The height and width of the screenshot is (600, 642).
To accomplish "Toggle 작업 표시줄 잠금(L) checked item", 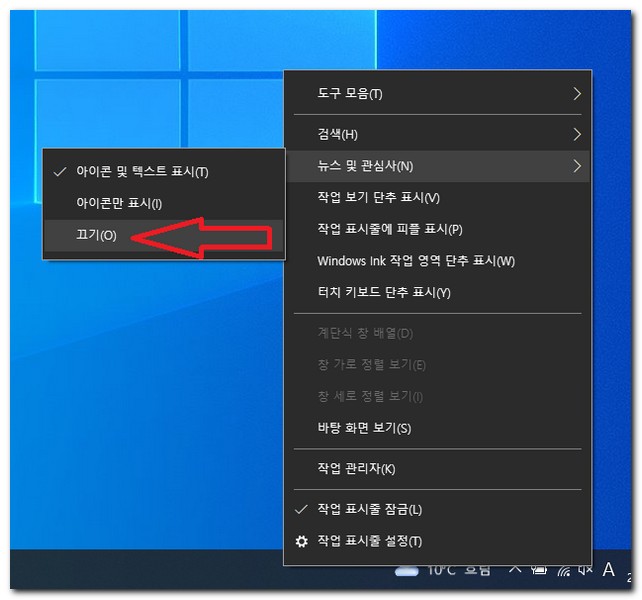I will pyautogui.click(x=438, y=509).
